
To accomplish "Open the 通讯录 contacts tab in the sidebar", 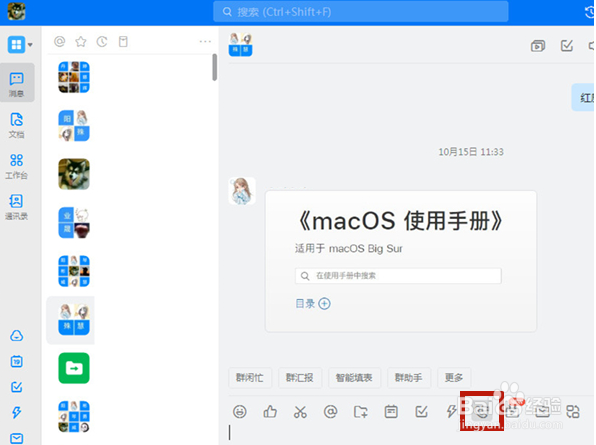I will [x=17, y=207].
